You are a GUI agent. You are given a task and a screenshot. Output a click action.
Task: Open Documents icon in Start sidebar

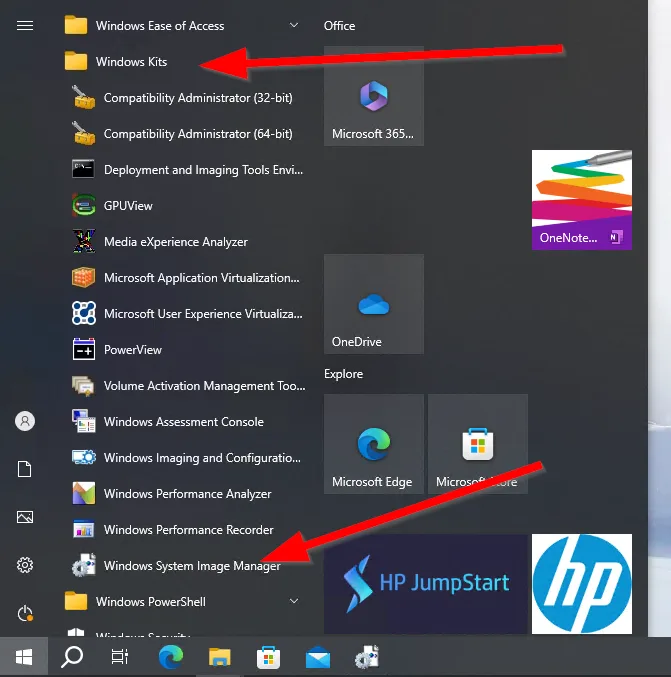[x=25, y=469]
